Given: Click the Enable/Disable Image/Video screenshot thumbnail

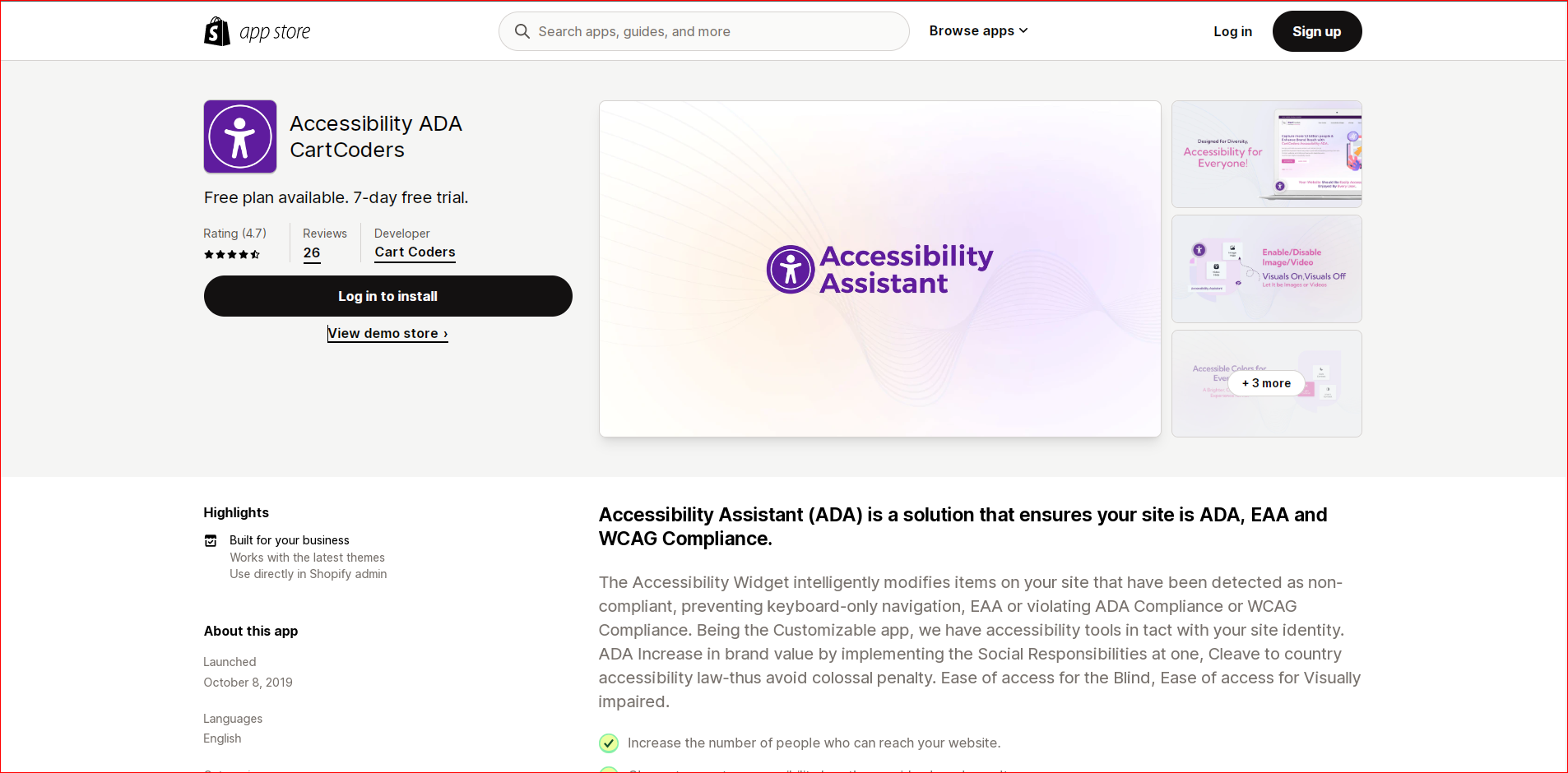Looking at the screenshot, I should [1266, 269].
